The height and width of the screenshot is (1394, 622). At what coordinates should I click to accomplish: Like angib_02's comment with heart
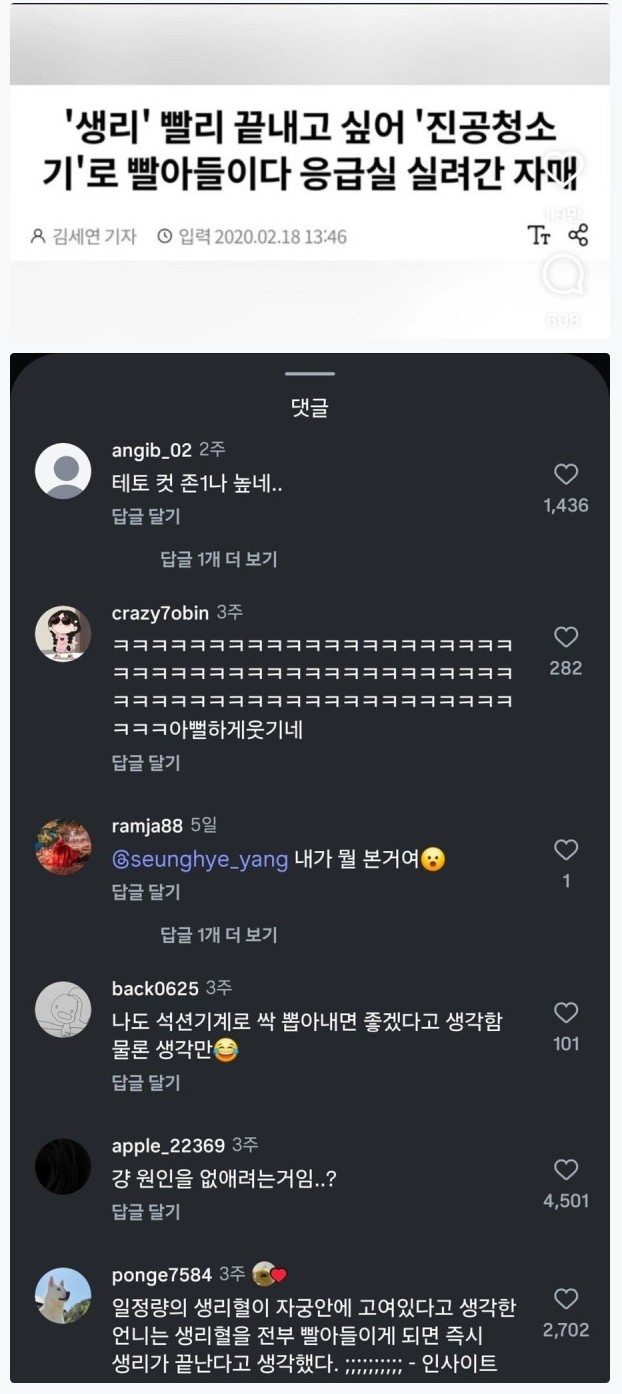click(x=566, y=475)
